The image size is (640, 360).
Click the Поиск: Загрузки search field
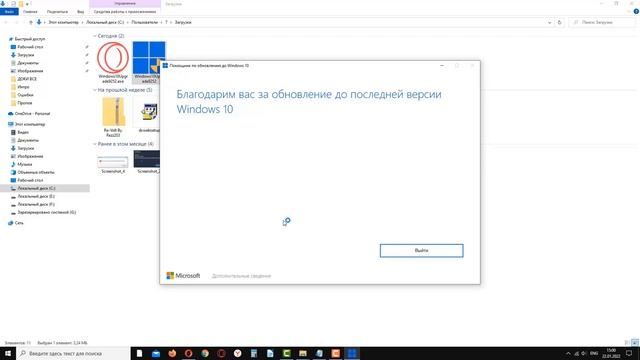(x=602, y=22)
